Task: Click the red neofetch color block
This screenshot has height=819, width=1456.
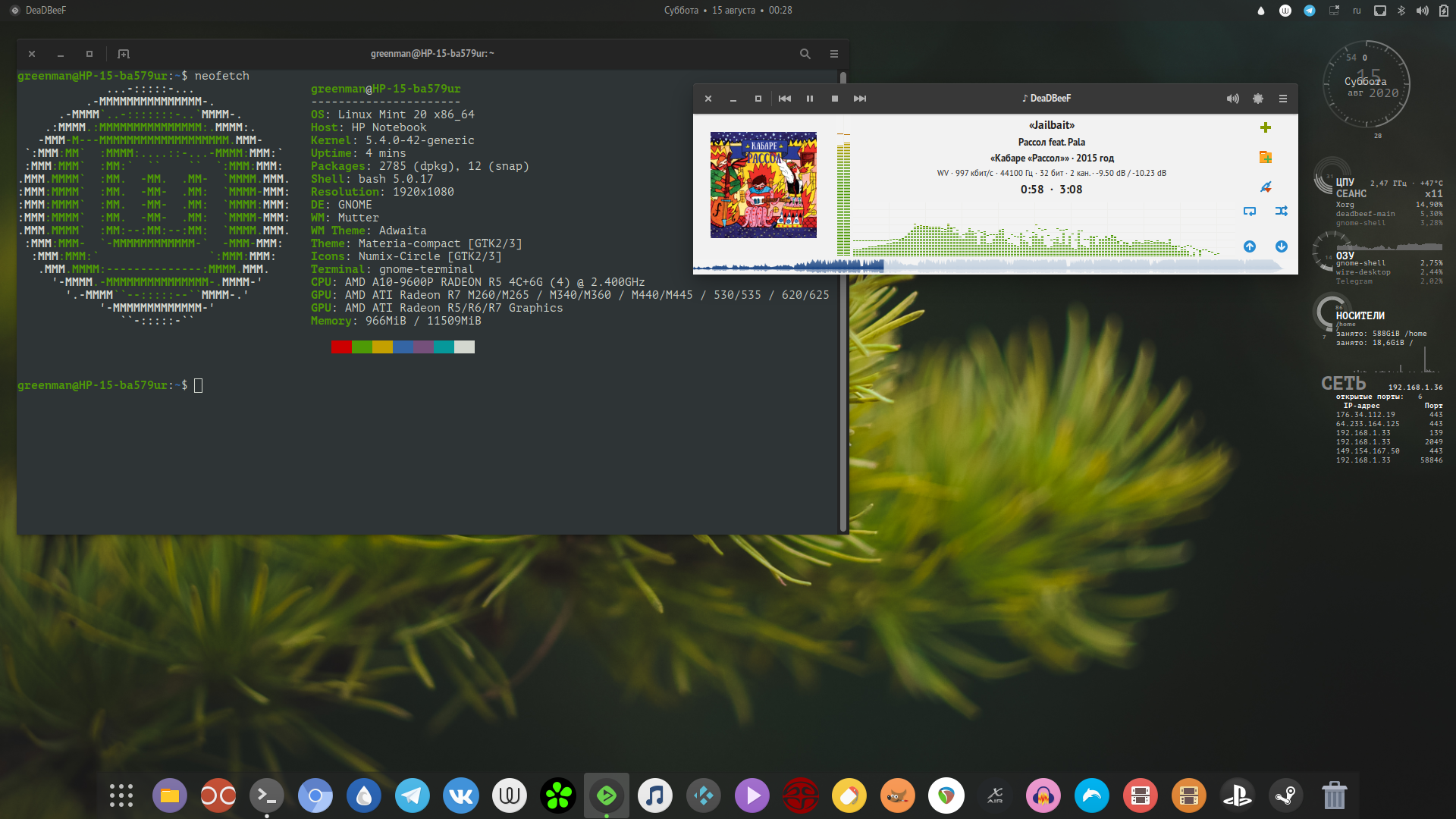Action: click(341, 347)
